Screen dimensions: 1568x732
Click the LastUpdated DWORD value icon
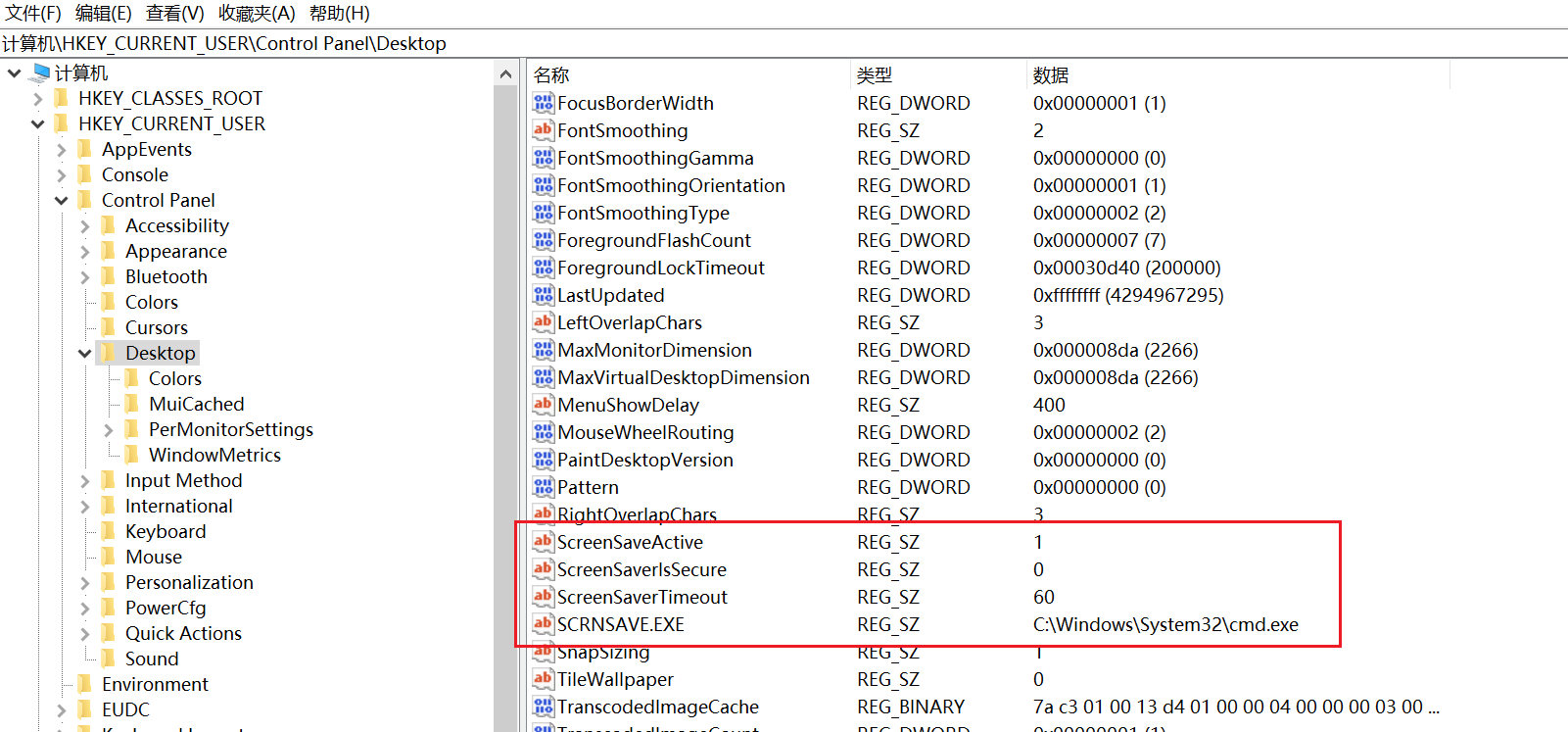click(x=543, y=295)
